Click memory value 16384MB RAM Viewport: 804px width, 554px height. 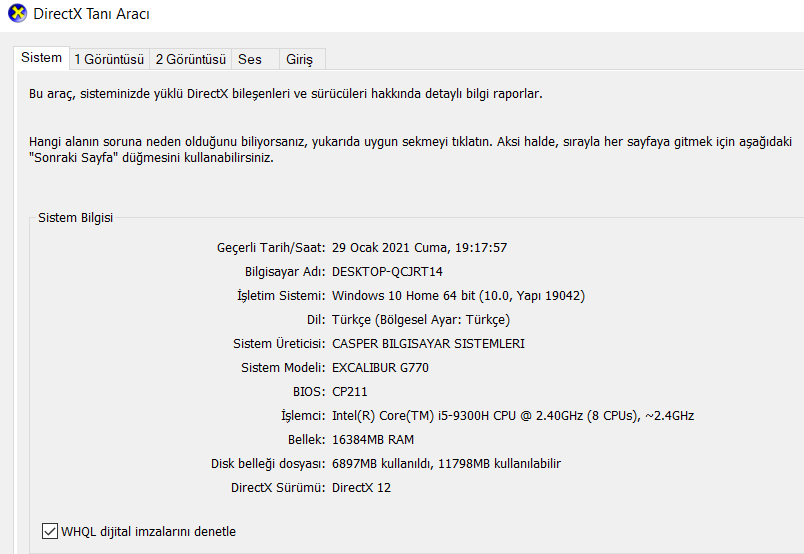tap(373, 440)
